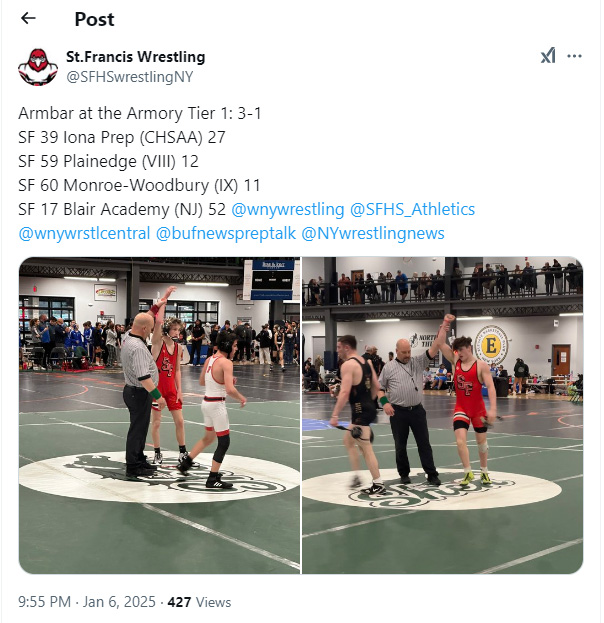
Task: Open the @SFHS_Athletics mention
Action: (412, 209)
